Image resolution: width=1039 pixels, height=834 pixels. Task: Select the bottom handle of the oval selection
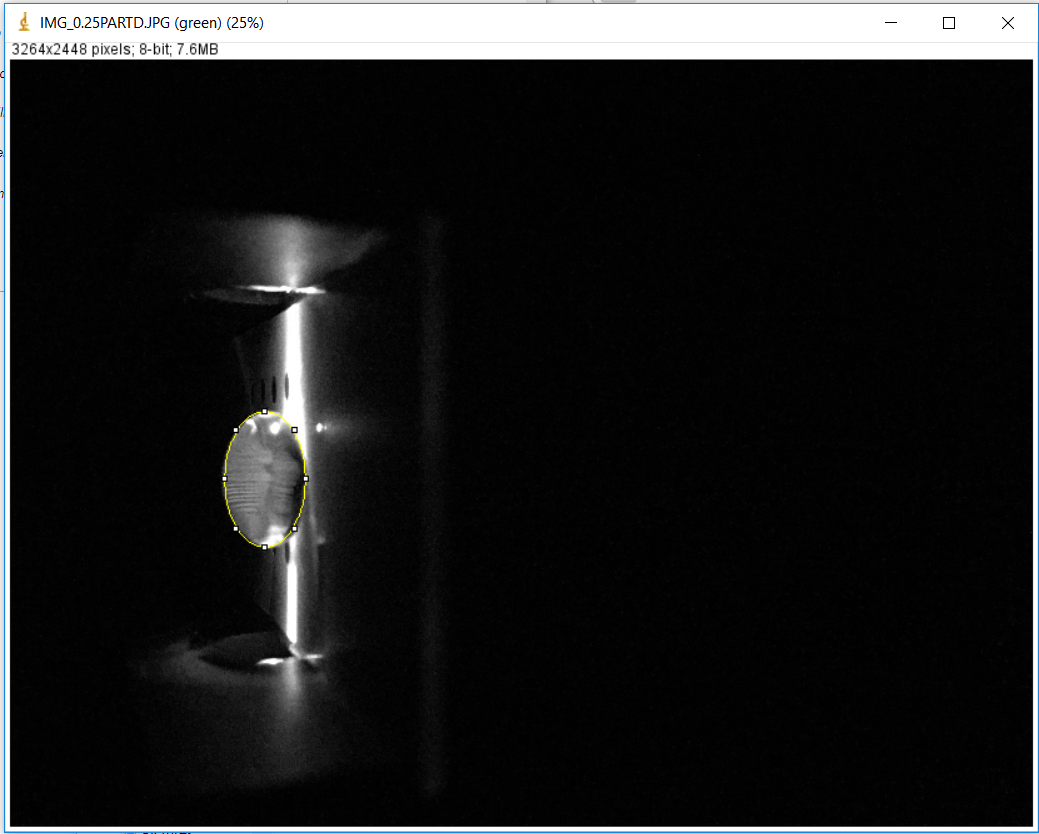point(264,547)
